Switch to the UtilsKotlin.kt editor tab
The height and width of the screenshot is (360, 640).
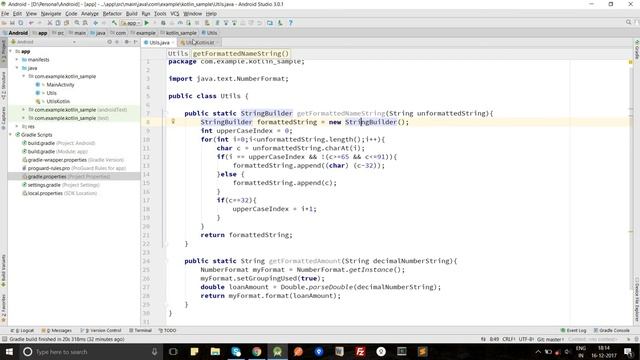point(200,42)
